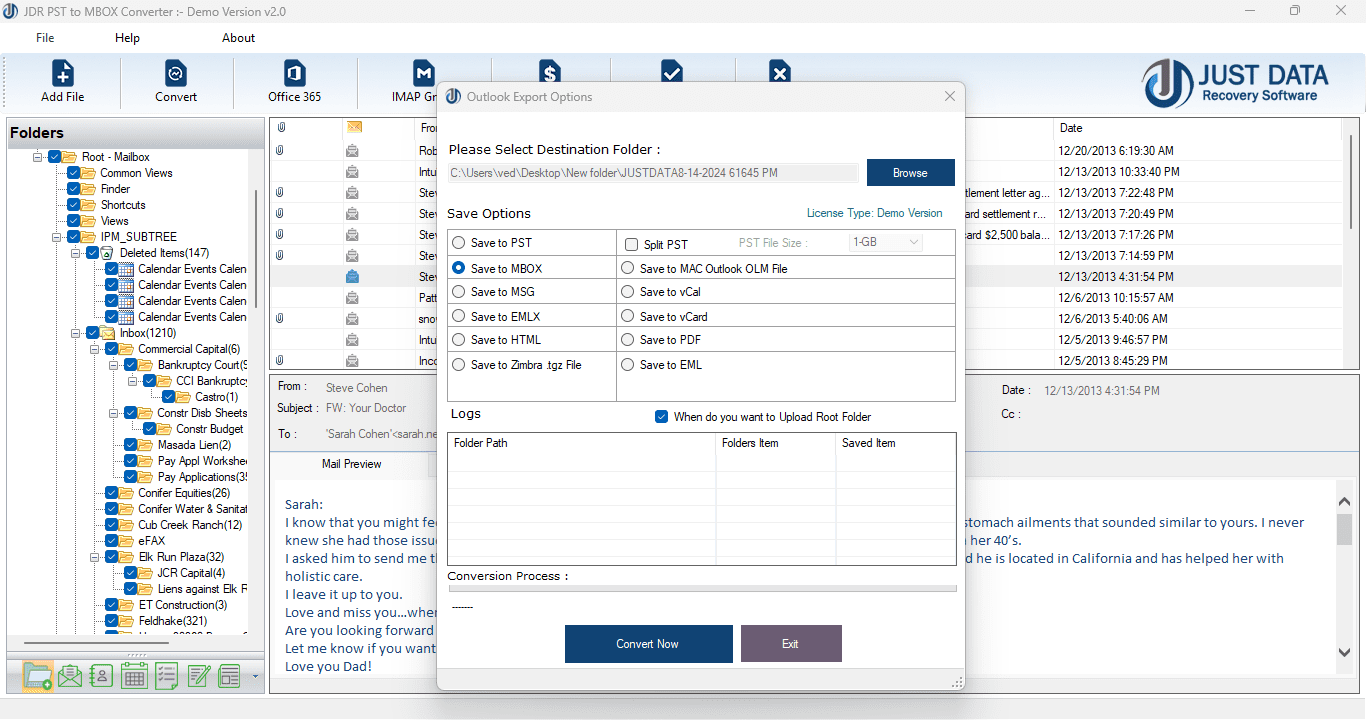Click the attachment column header paperclip
Viewport: 1366px width, 720px height.
[x=281, y=128]
